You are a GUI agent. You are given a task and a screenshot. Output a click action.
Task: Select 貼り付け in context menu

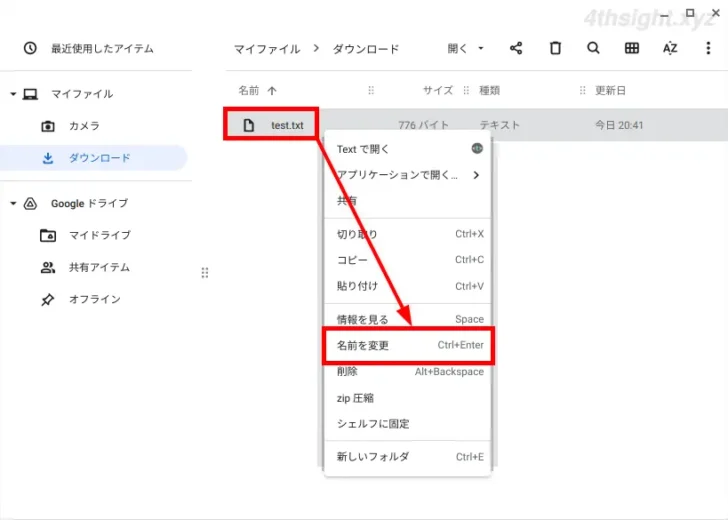[407, 286]
